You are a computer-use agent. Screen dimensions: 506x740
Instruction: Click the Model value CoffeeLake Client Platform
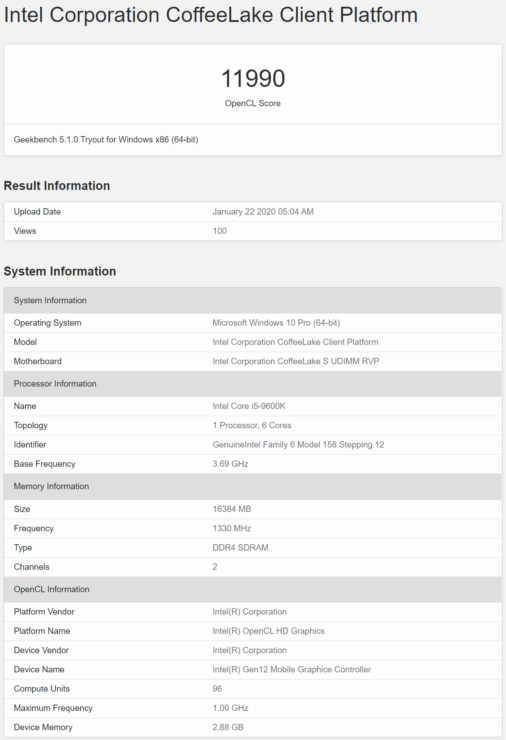(295, 342)
